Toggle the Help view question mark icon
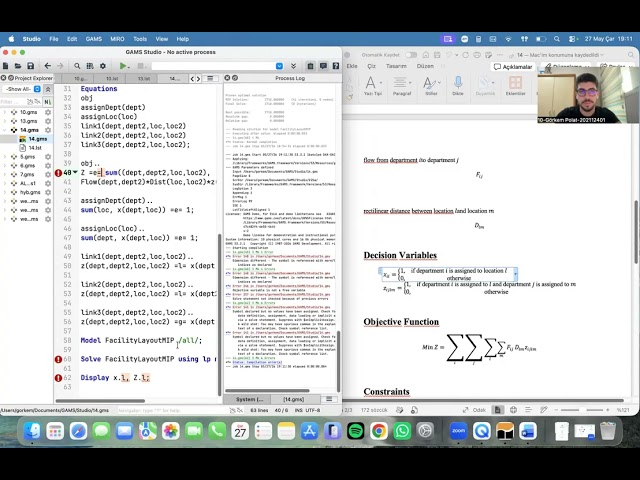 coord(336,66)
